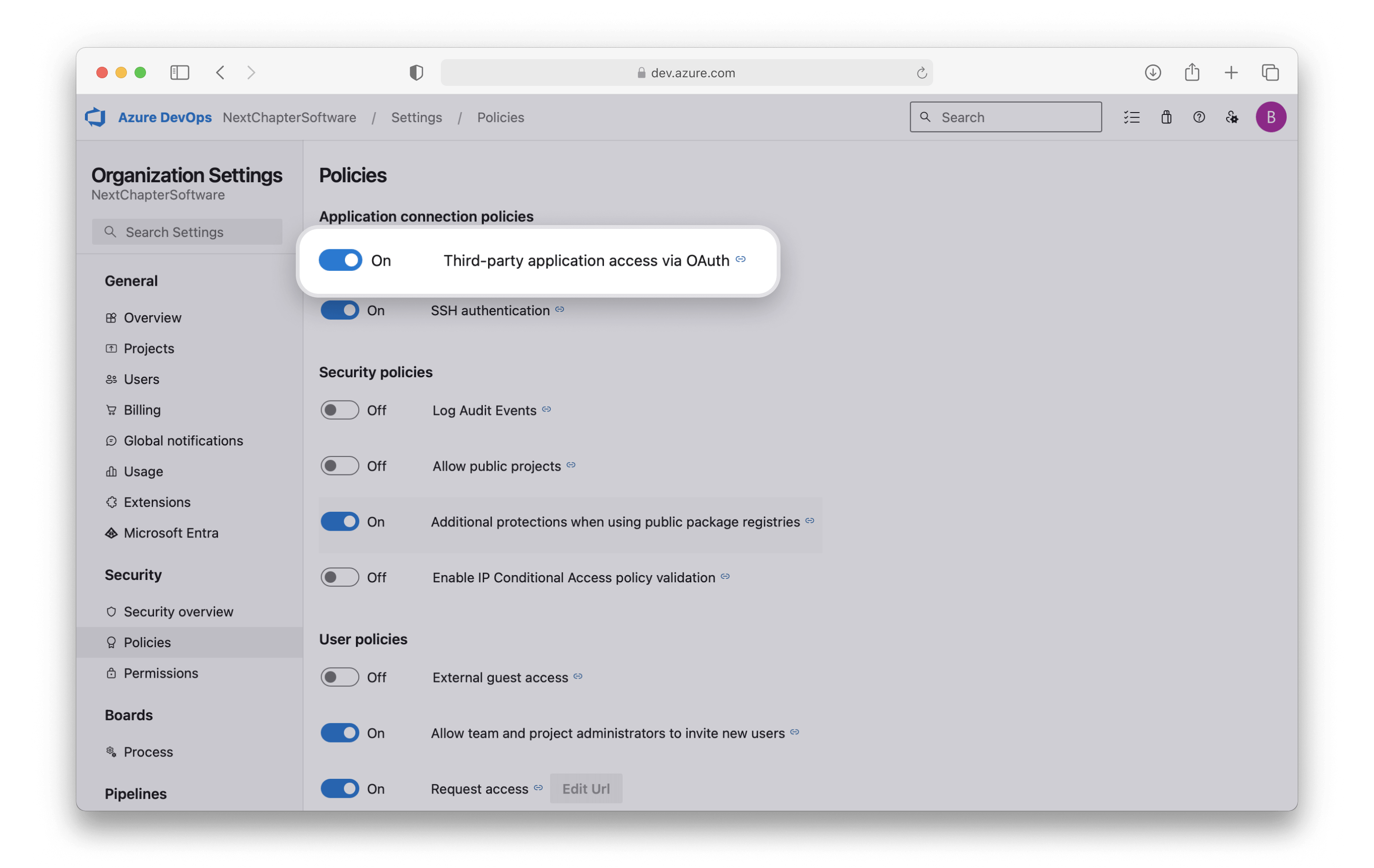Open NextChapterSoftware breadcrumb link

[x=289, y=117]
